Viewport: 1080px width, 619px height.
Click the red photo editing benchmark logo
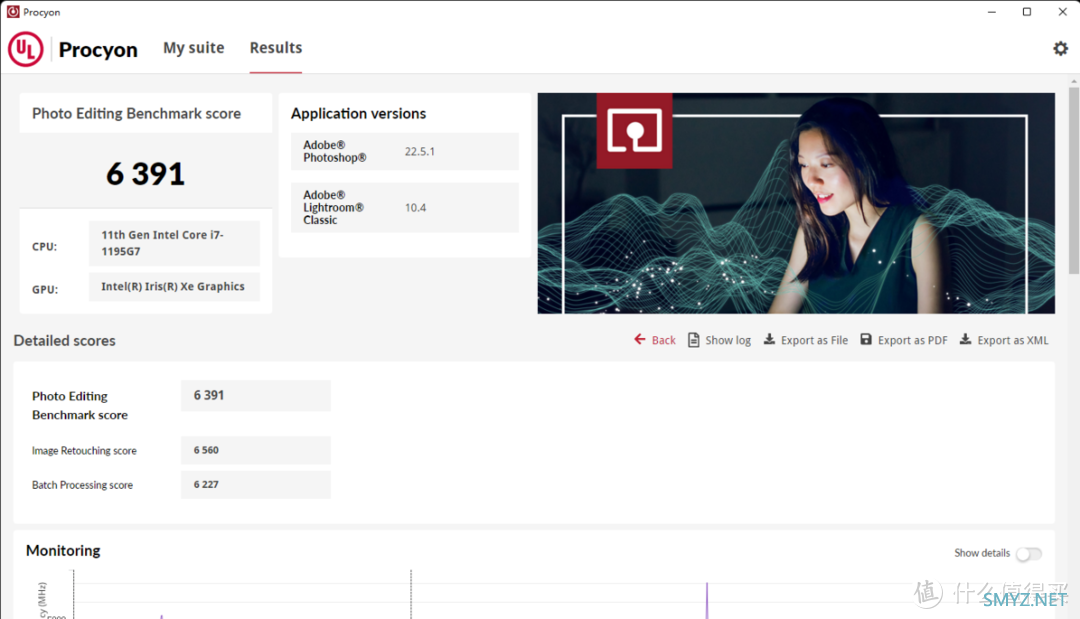click(634, 130)
